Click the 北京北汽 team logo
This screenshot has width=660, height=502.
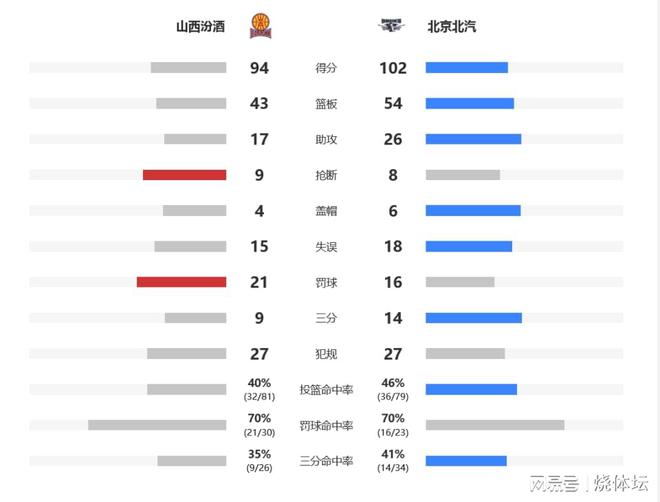[391, 25]
